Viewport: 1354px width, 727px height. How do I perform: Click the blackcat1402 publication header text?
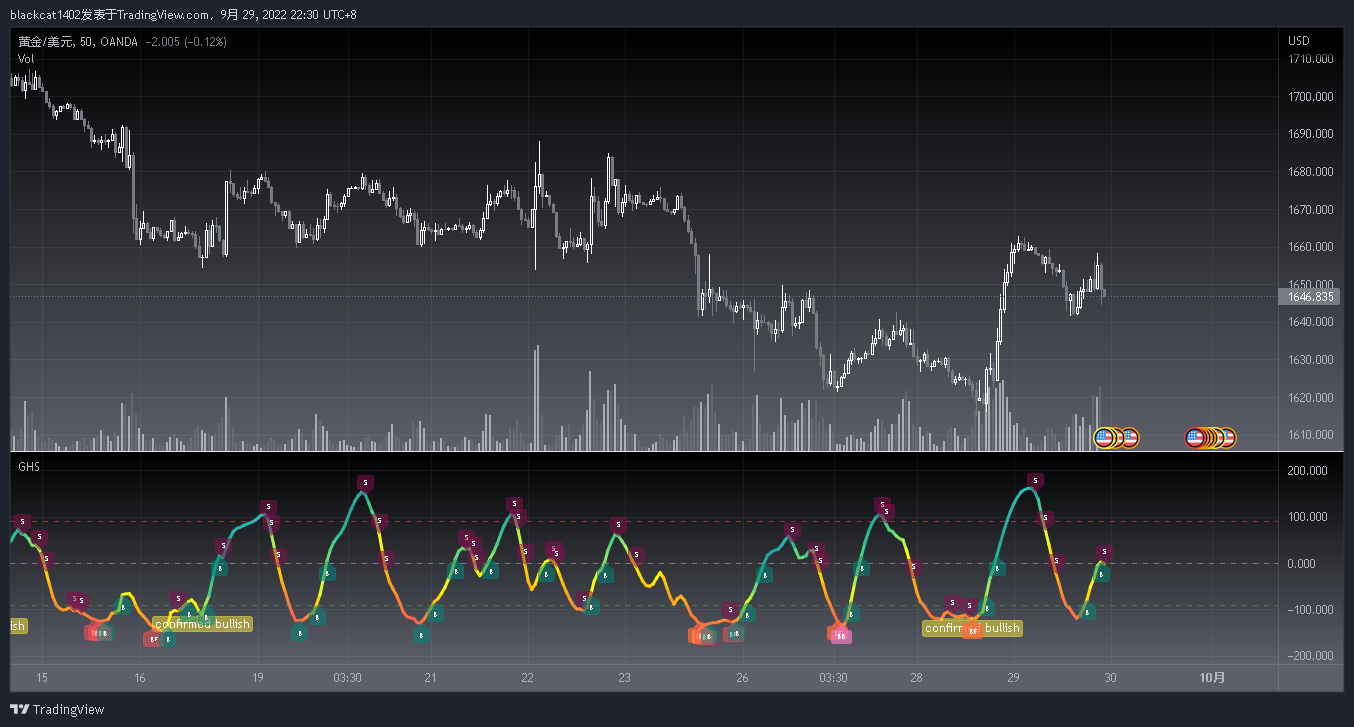[183, 14]
